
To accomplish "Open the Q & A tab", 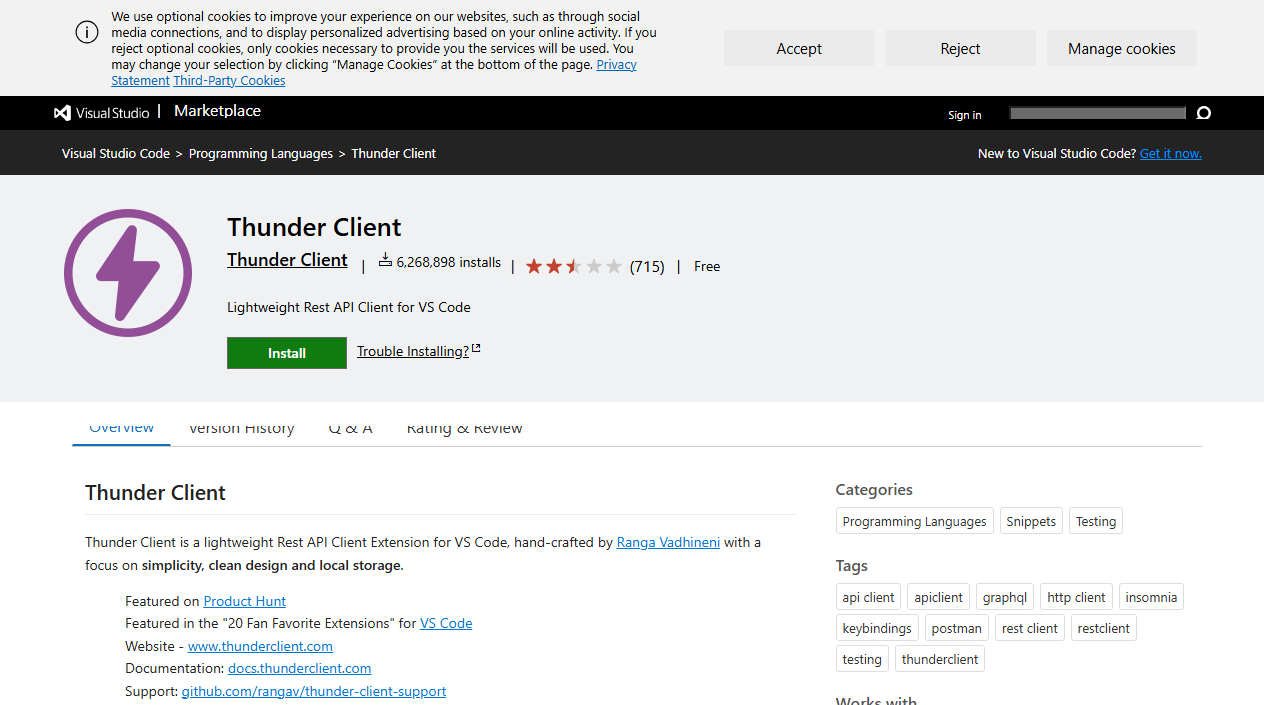I will (350, 428).
